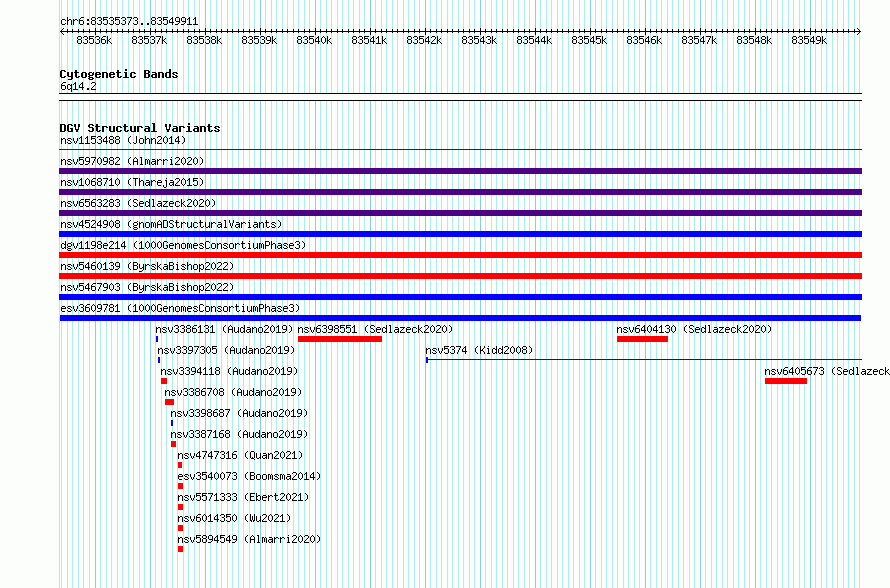Viewport: 890px width, 588px height.
Task: Select the nsv6398551 (Sedlazeck2020) label
Action: [x=376, y=329]
